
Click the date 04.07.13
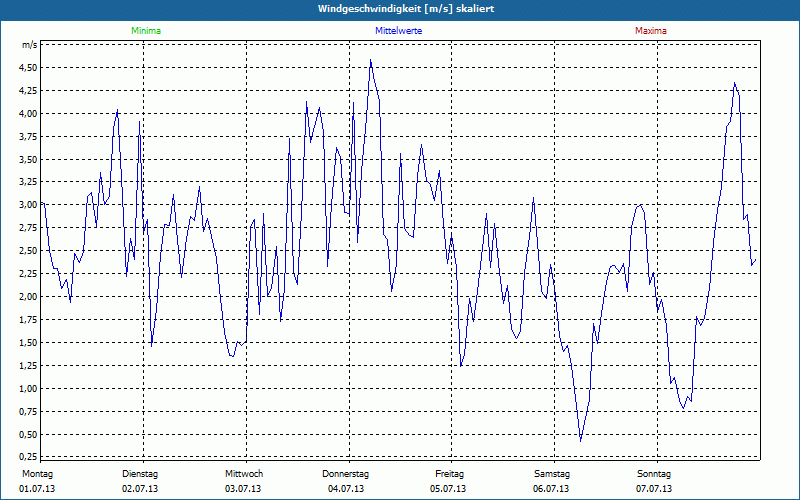tap(346, 489)
